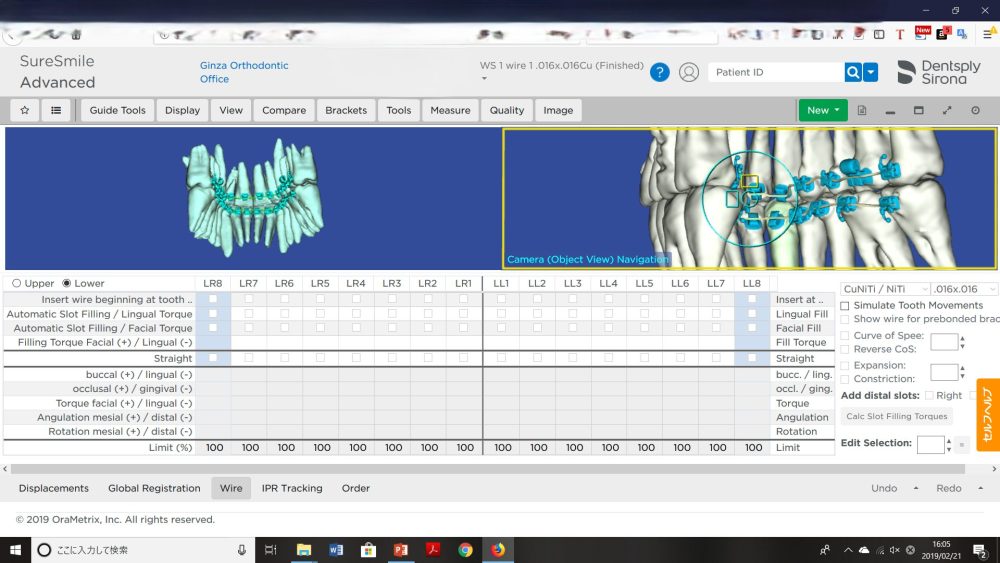Image resolution: width=1000 pixels, height=563 pixels.
Task: Switch to the IPR Tracking tab
Action: pos(292,488)
